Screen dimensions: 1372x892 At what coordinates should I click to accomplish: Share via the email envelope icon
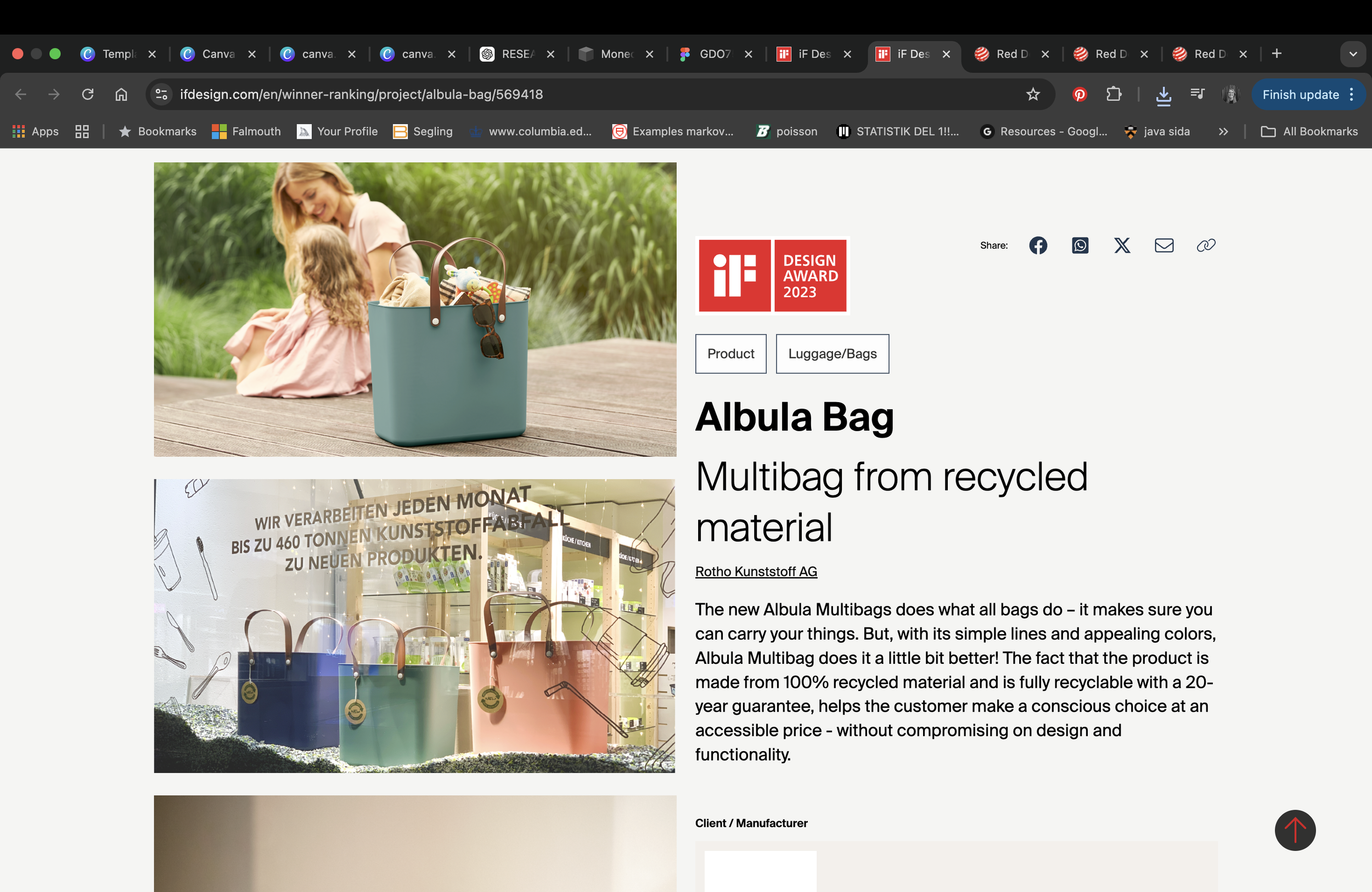(x=1164, y=245)
